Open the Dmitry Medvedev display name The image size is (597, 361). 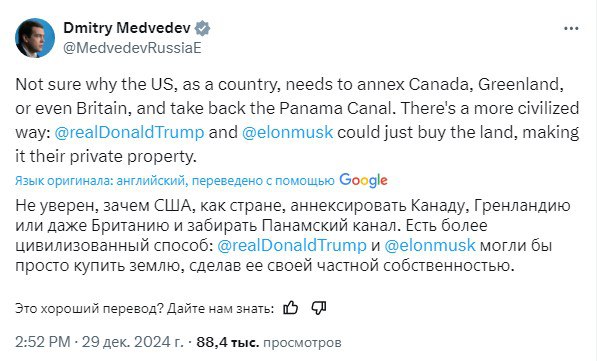(127, 28)
